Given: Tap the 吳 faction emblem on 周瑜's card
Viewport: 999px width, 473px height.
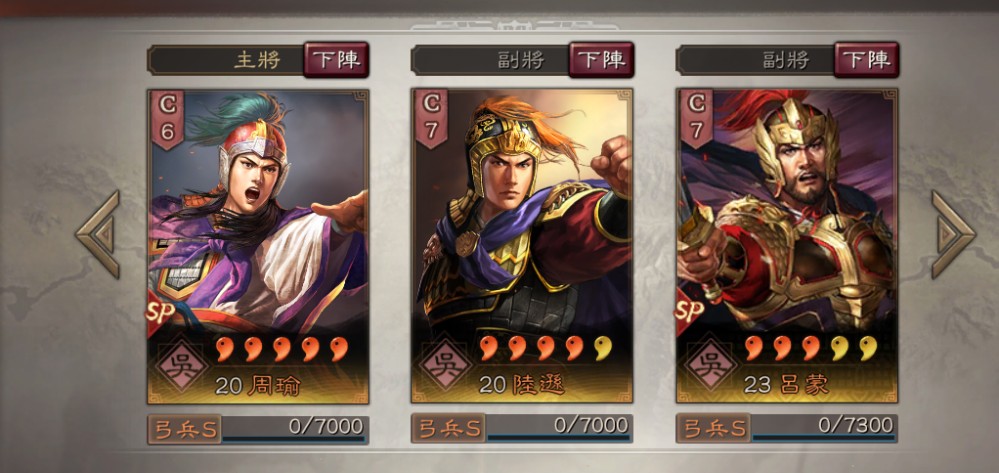Looking at the screenshot, I should click(x=182, y=365).
